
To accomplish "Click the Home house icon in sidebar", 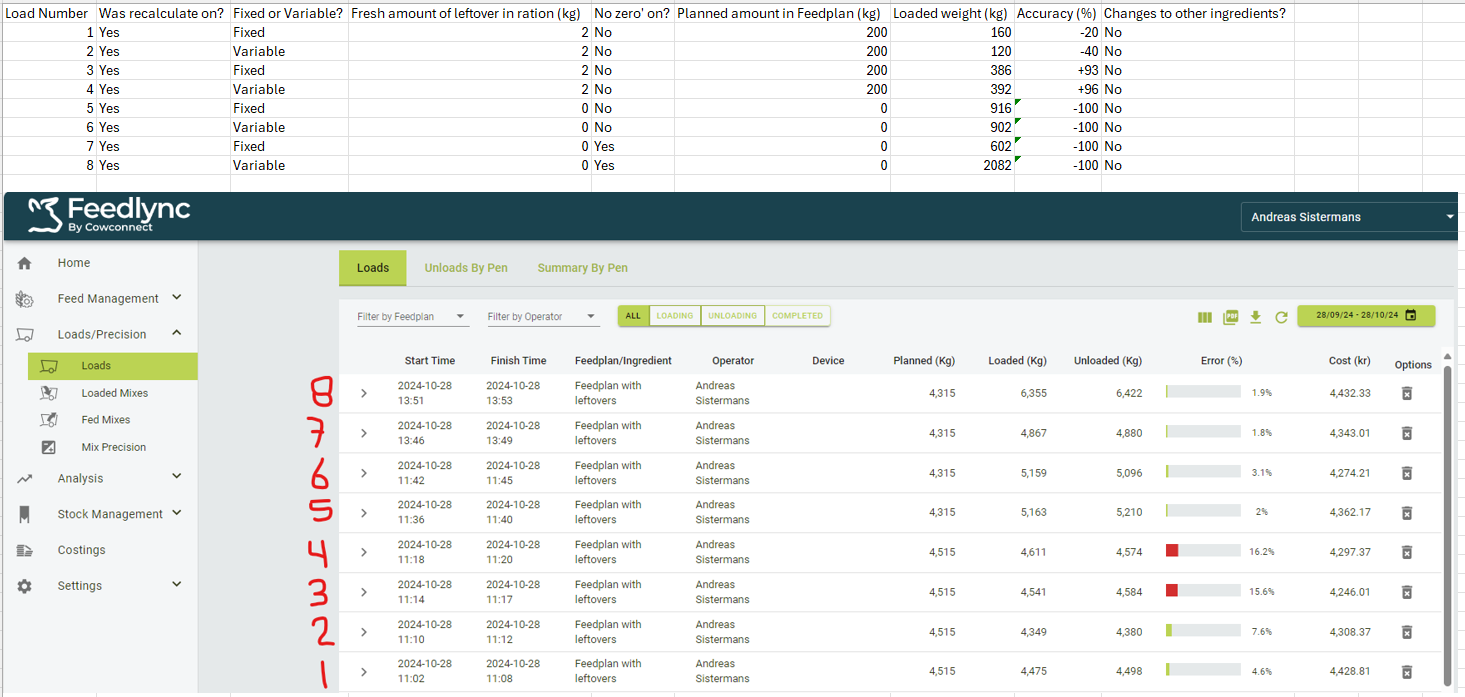I will (25, 263).
